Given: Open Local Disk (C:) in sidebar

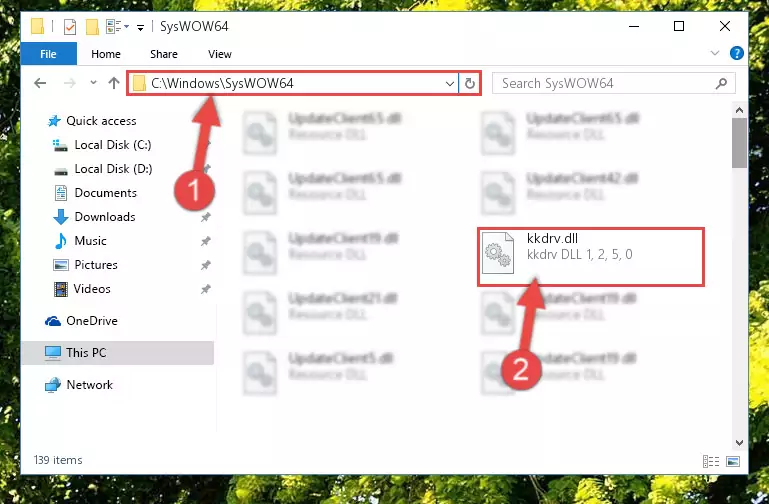Looking at the screenshot, I should (x=113, y=145).
